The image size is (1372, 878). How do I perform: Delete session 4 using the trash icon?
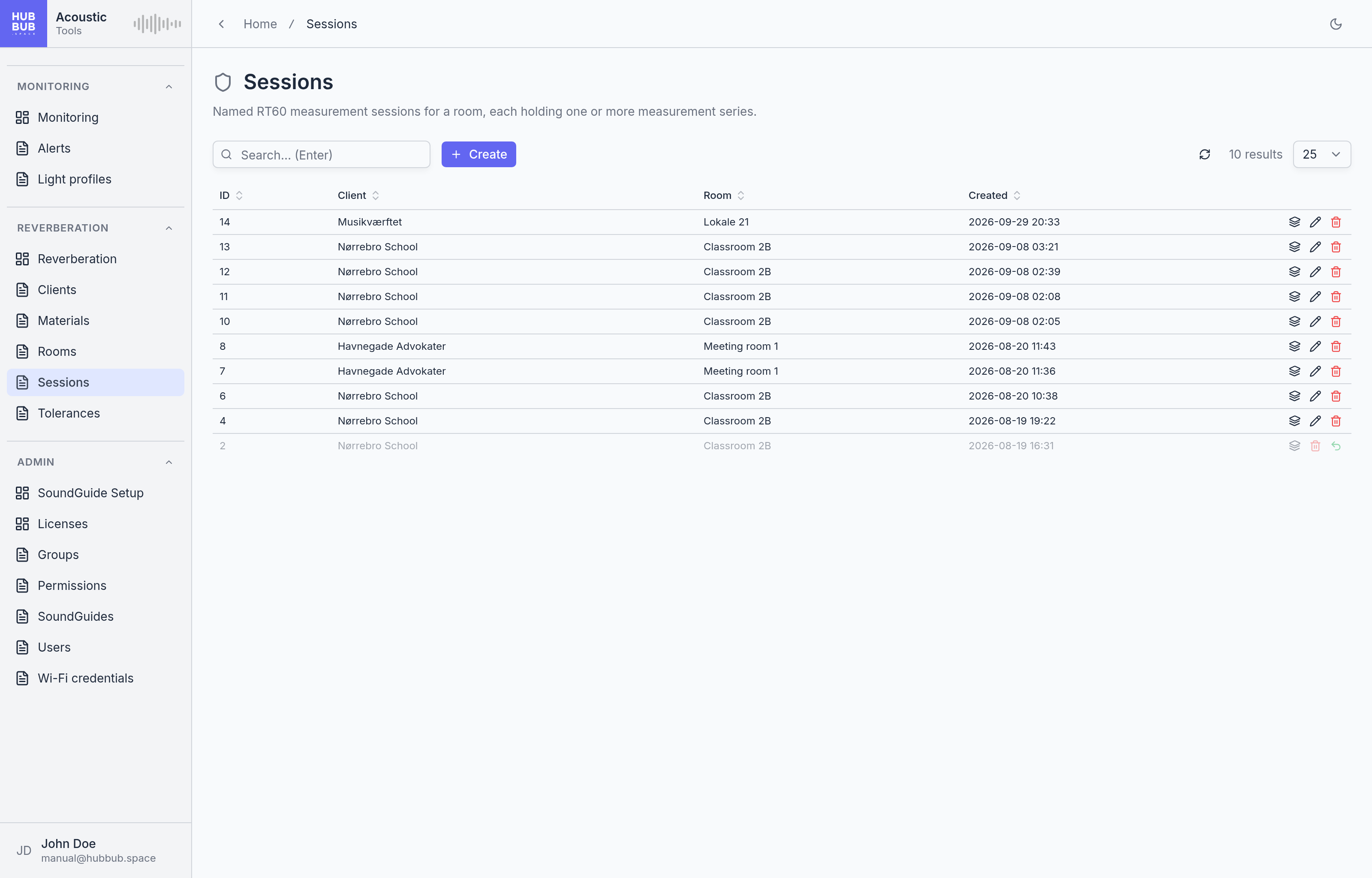point(1336,421)
